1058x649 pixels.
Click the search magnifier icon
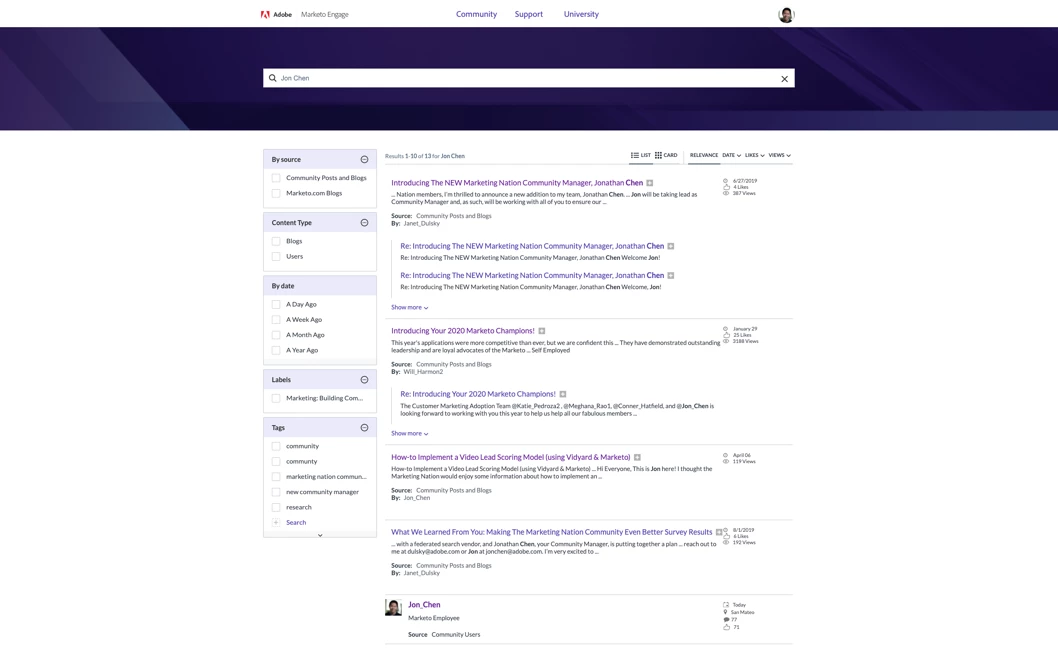[x=273, y=78]
